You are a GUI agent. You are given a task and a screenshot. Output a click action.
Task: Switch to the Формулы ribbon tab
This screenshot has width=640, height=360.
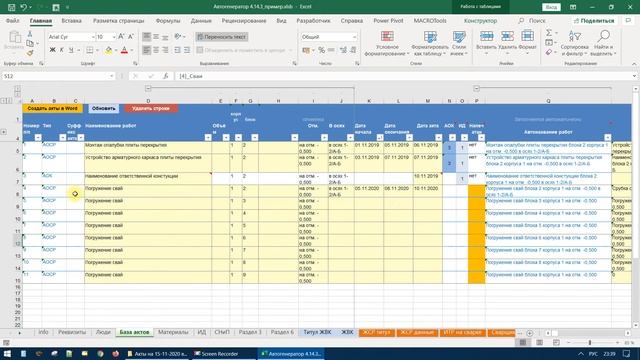click(168, 20)
